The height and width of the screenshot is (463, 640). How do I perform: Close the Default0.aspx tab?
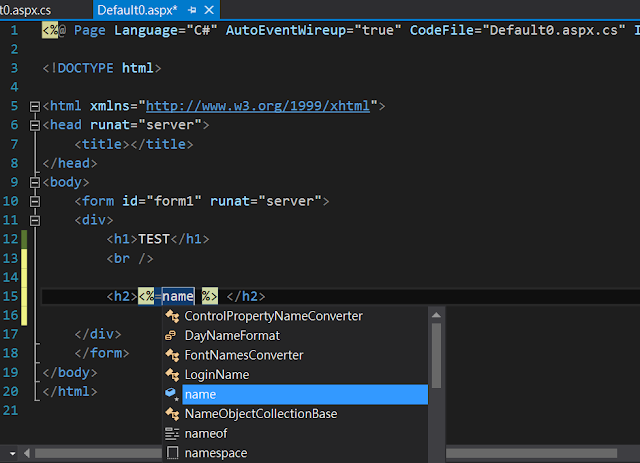[209, 10]
